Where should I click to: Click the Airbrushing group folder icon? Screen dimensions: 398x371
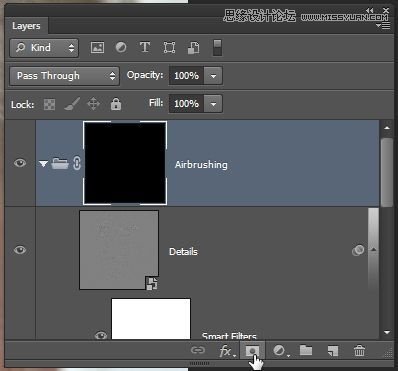pos(60,163)
